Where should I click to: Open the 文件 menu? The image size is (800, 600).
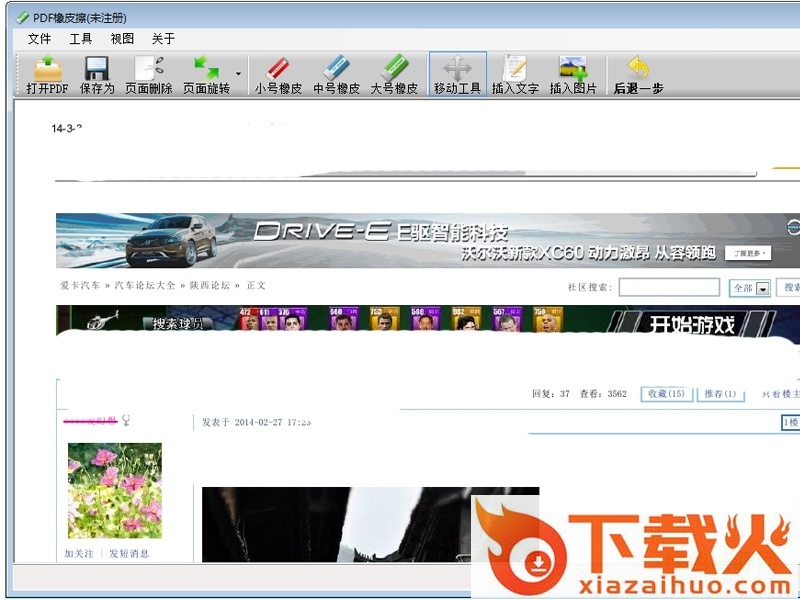(39, 39)
